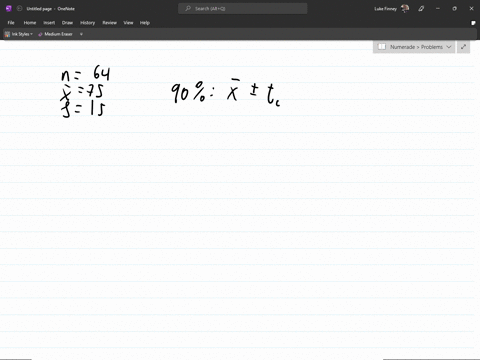This screenshot has width=480, height=360.
Task: Go back using the back arrow
Action: tap(19, 9)
